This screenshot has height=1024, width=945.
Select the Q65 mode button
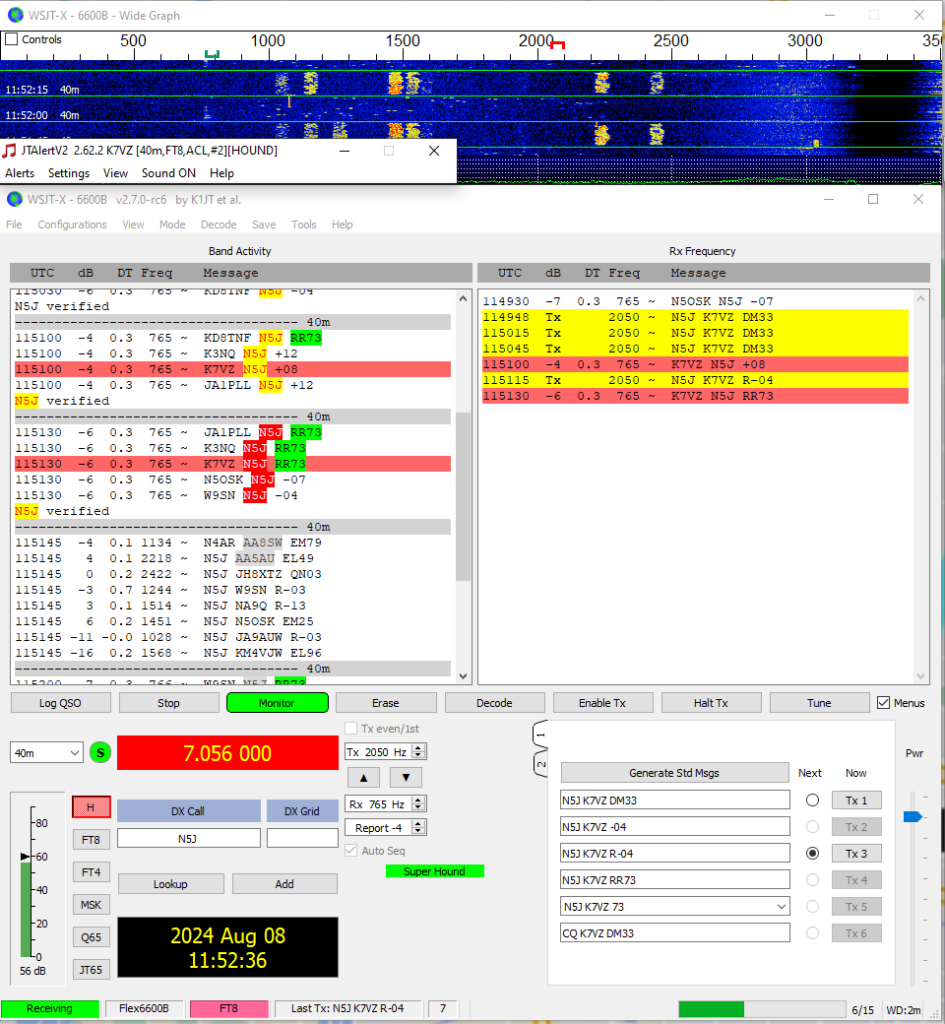91,937
